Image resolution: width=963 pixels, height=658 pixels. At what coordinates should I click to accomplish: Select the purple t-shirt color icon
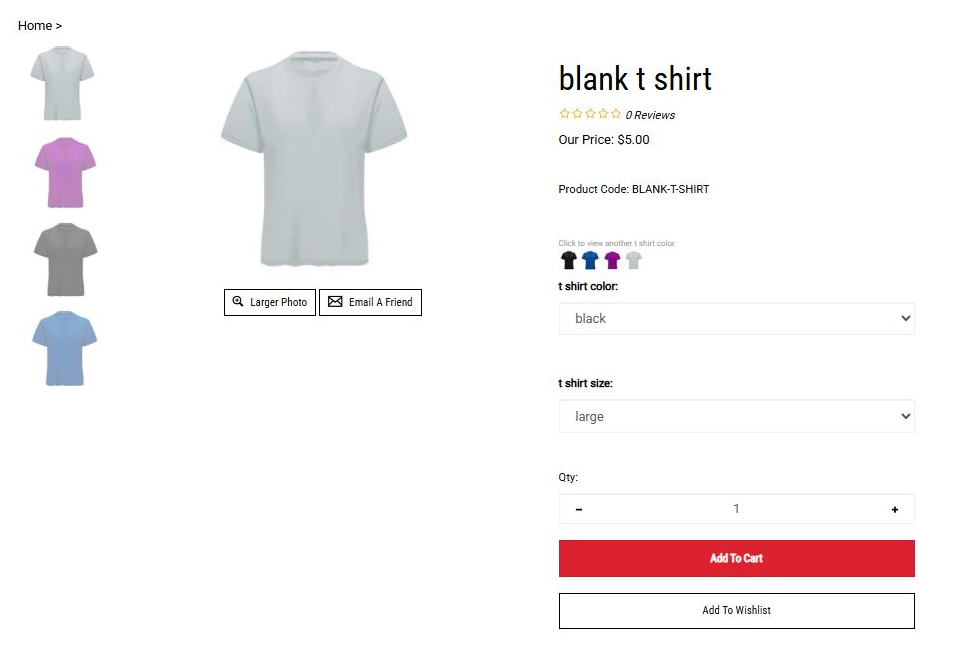[x=613, y=260]
